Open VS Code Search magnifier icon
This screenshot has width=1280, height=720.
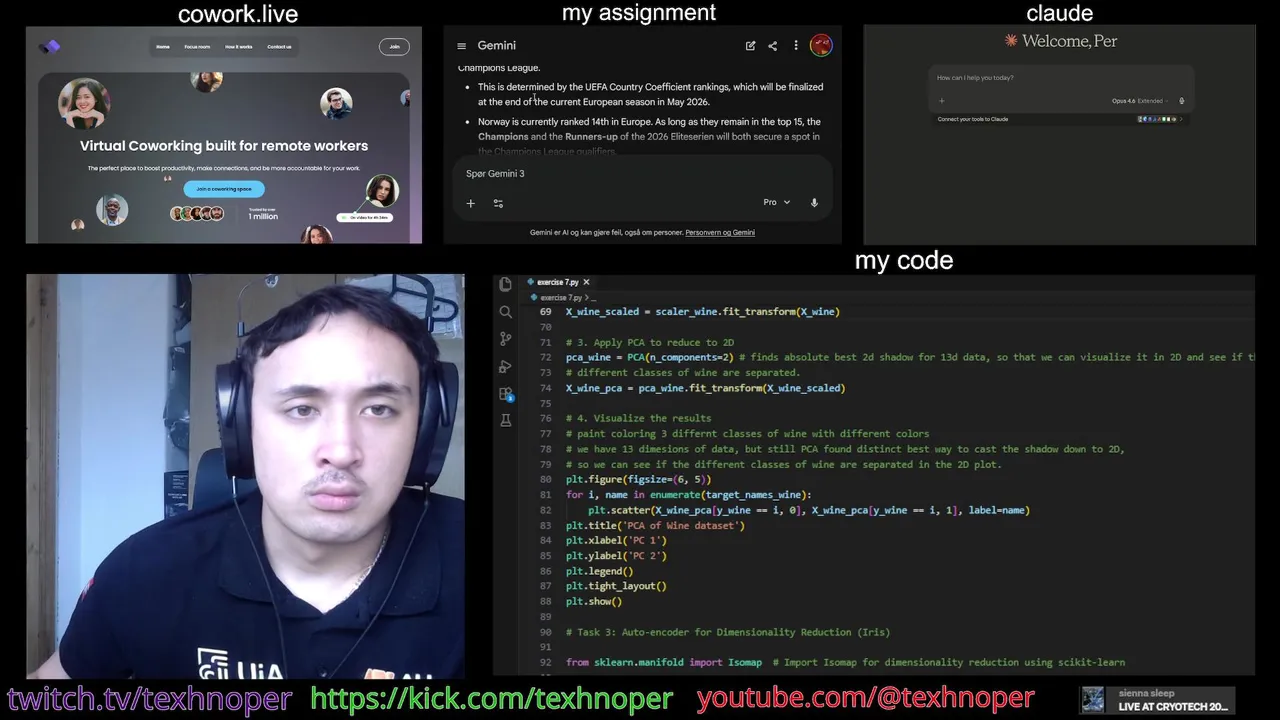[506, 312]
